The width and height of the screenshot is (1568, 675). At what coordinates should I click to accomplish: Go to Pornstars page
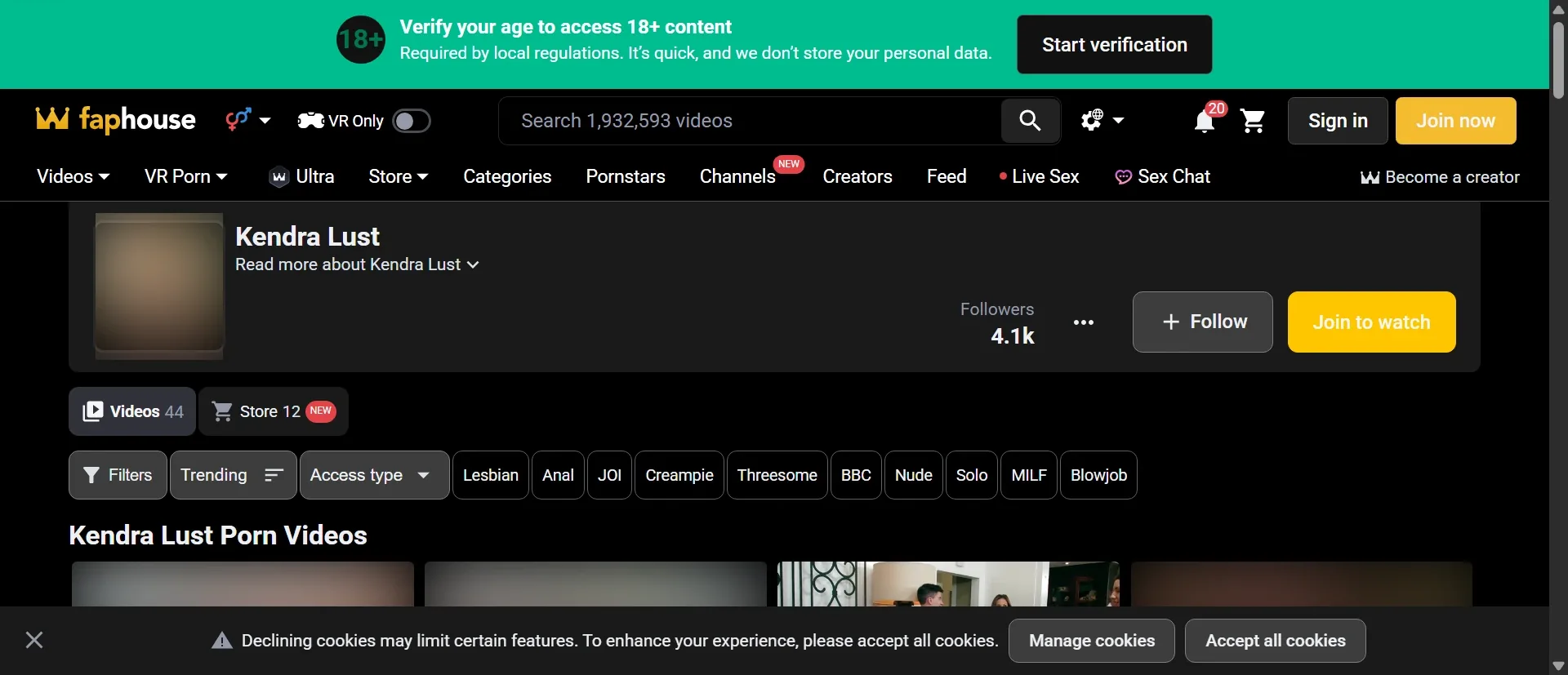tap(626, 176)
